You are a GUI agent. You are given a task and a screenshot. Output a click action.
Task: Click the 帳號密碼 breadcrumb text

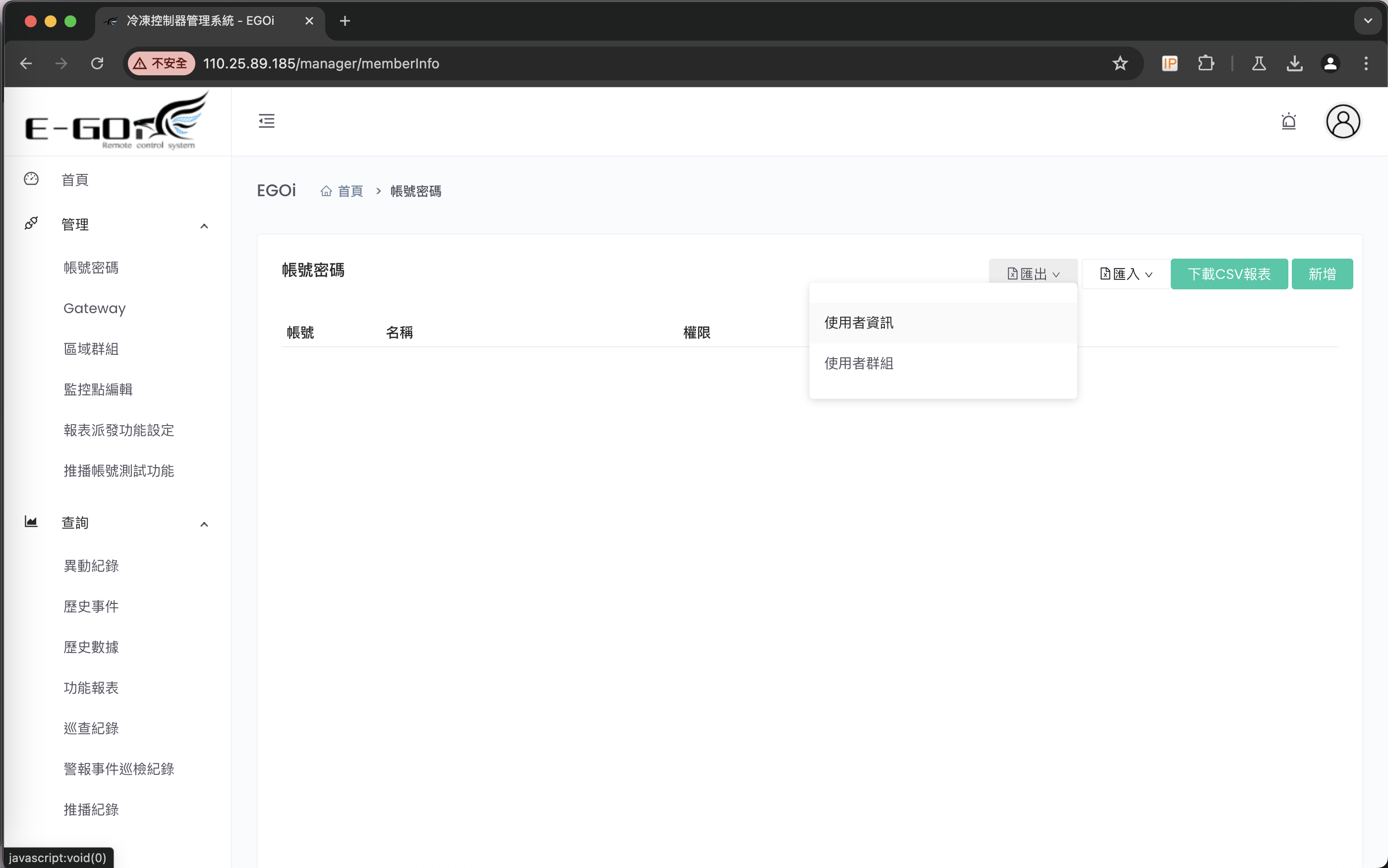[416, 191]
